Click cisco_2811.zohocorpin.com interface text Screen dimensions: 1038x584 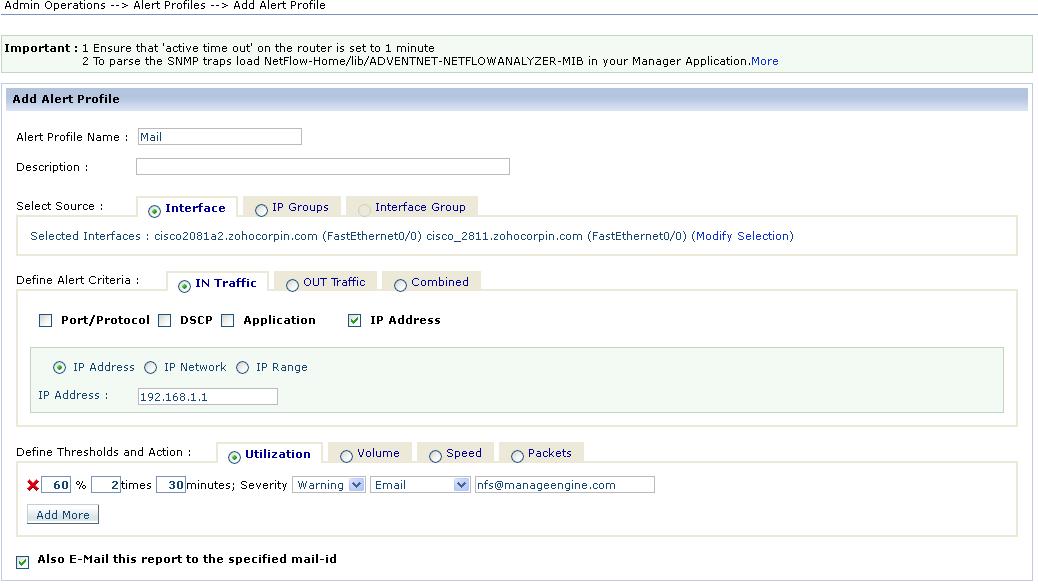click(x=504, y=236)
